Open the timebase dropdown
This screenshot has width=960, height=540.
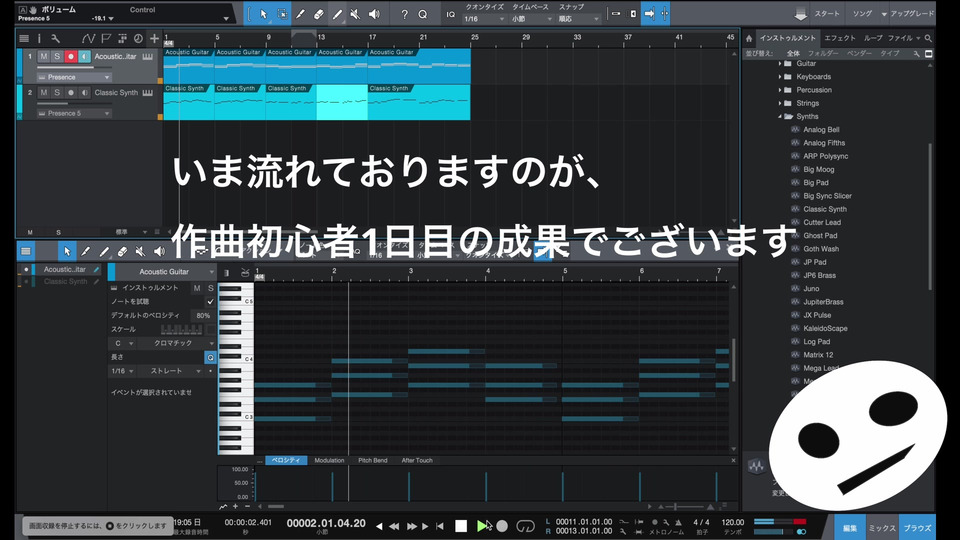click(531, 19)
